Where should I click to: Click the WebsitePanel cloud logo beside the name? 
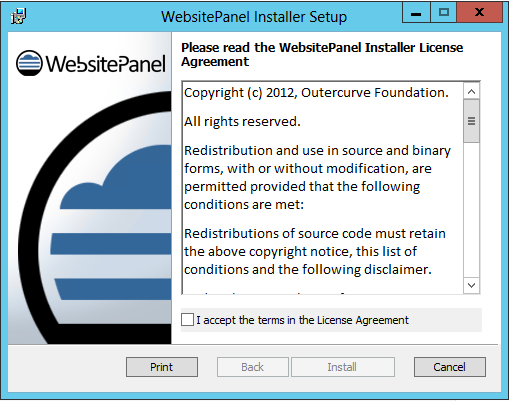[x=29, y=63]
